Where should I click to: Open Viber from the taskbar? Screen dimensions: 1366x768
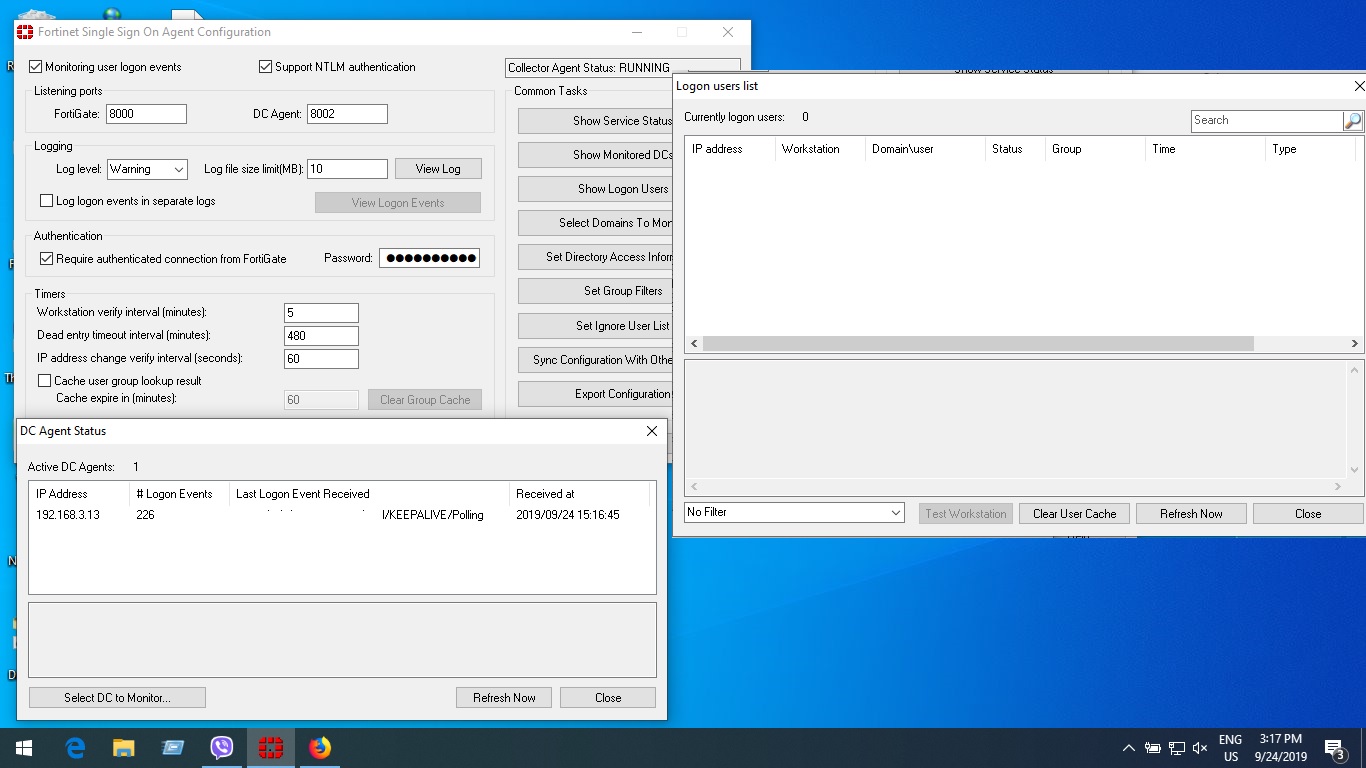tap(222, 748)
